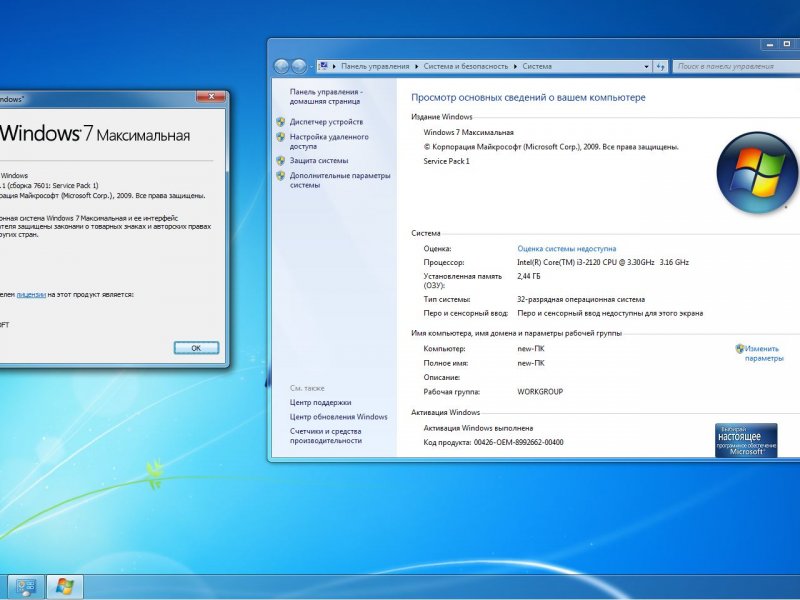The height and width of the screenshot is (600, 800).
Task: Click the address bar computer icon
Action: pyautogui.click(x=323, y=66)
